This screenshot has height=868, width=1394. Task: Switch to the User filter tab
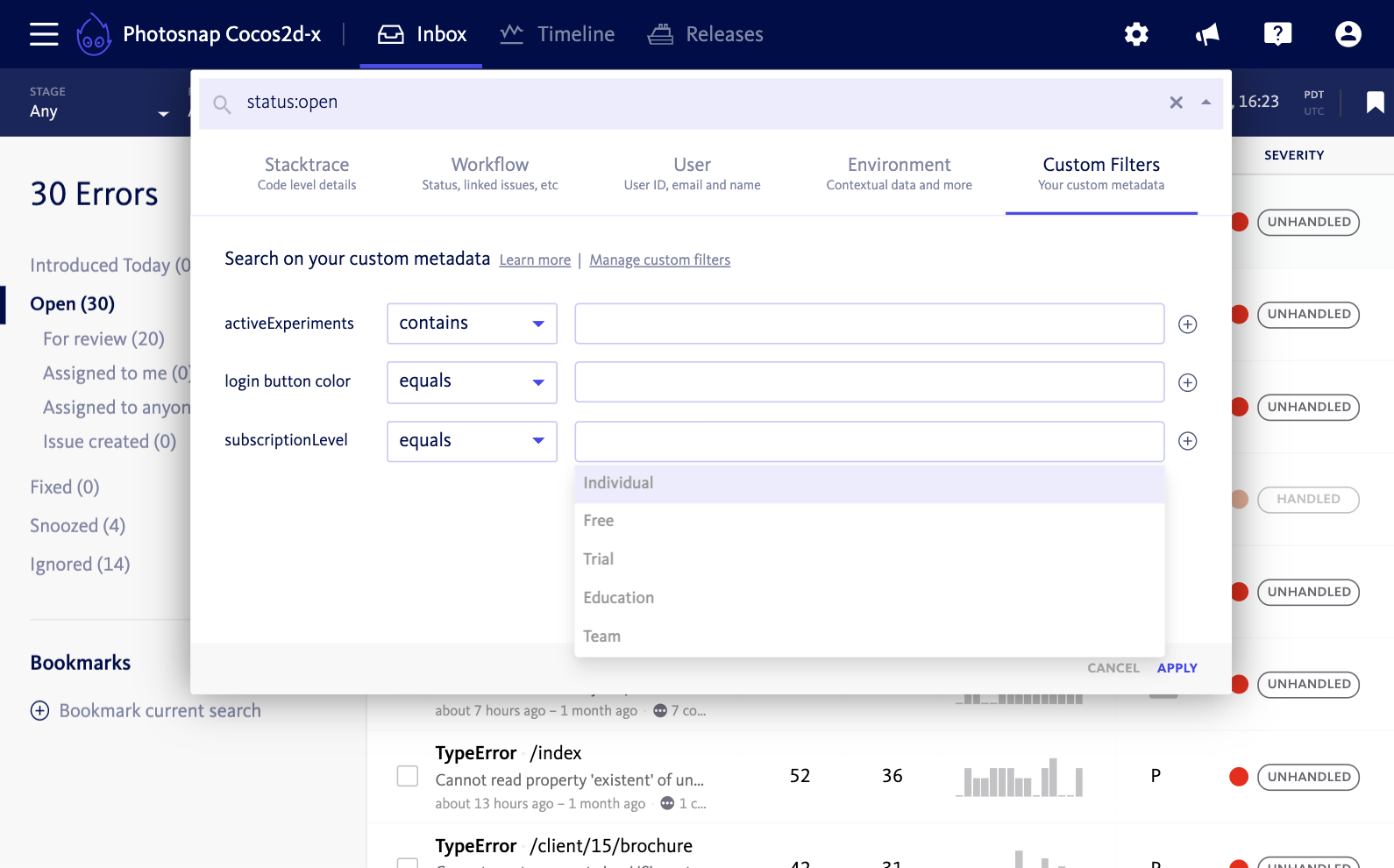[x=692, y=173]
